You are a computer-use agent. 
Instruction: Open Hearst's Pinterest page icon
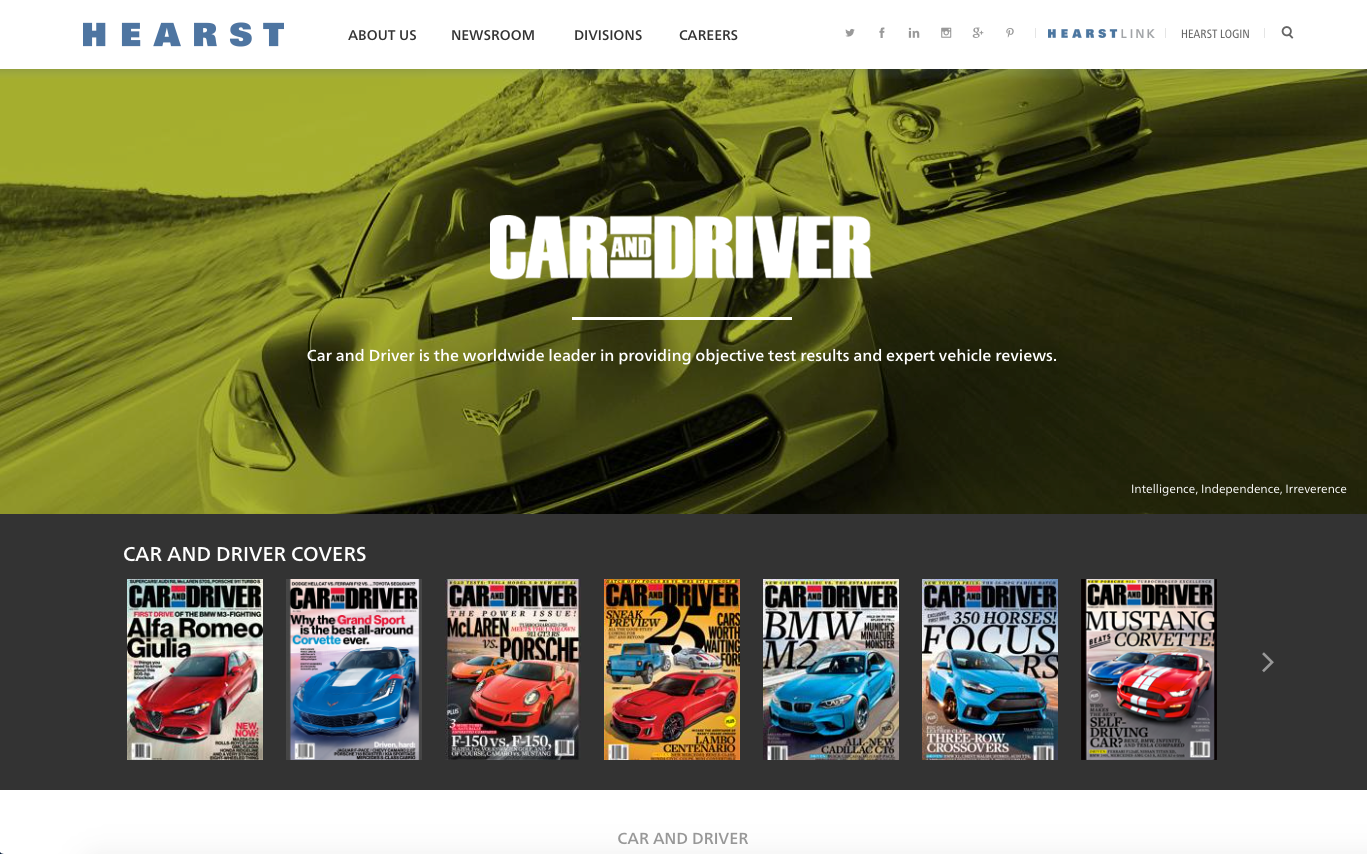pyautogui.click(x=1010, y=33)
